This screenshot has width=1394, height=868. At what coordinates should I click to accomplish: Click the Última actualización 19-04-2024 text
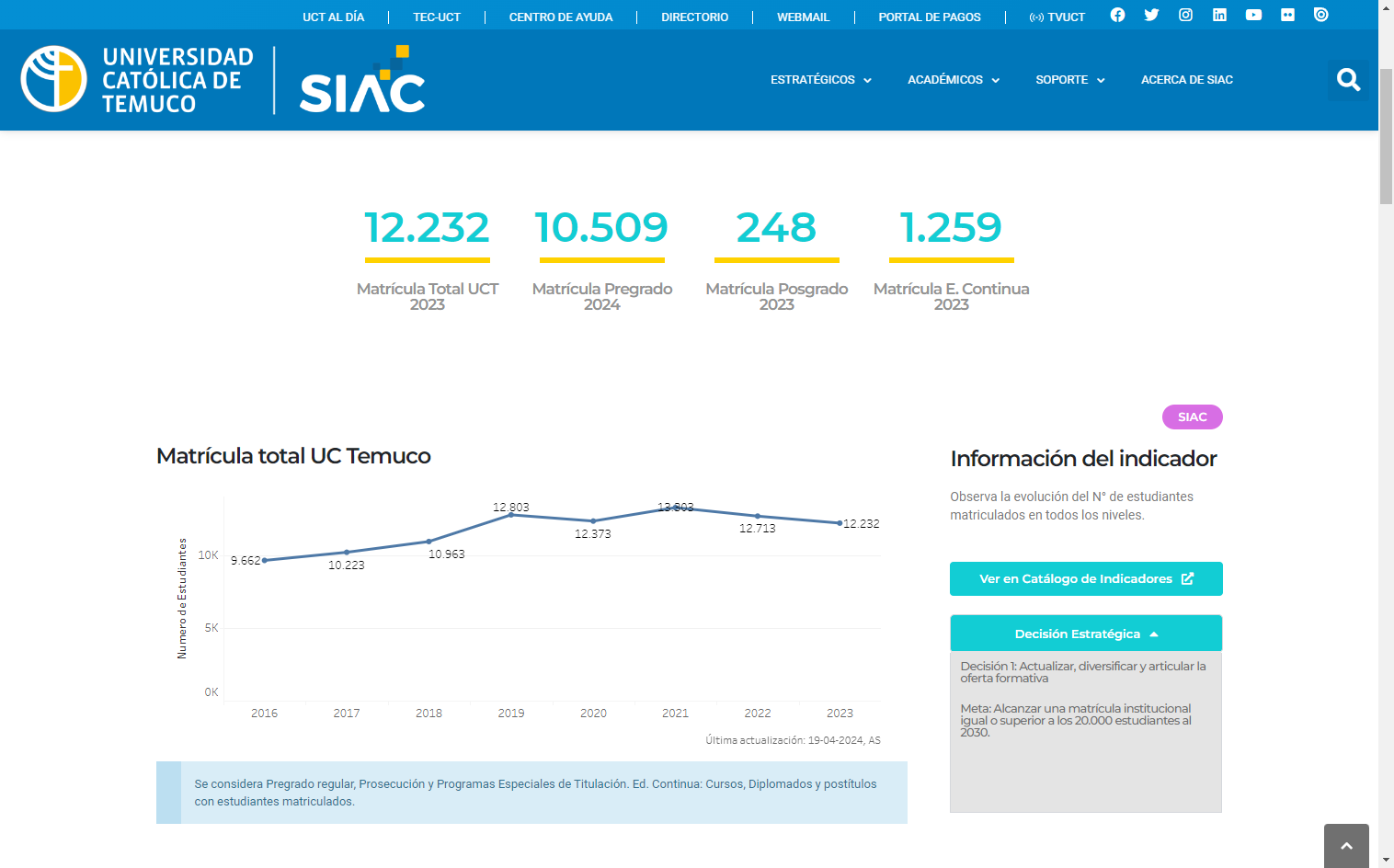[x=793, y=739]
